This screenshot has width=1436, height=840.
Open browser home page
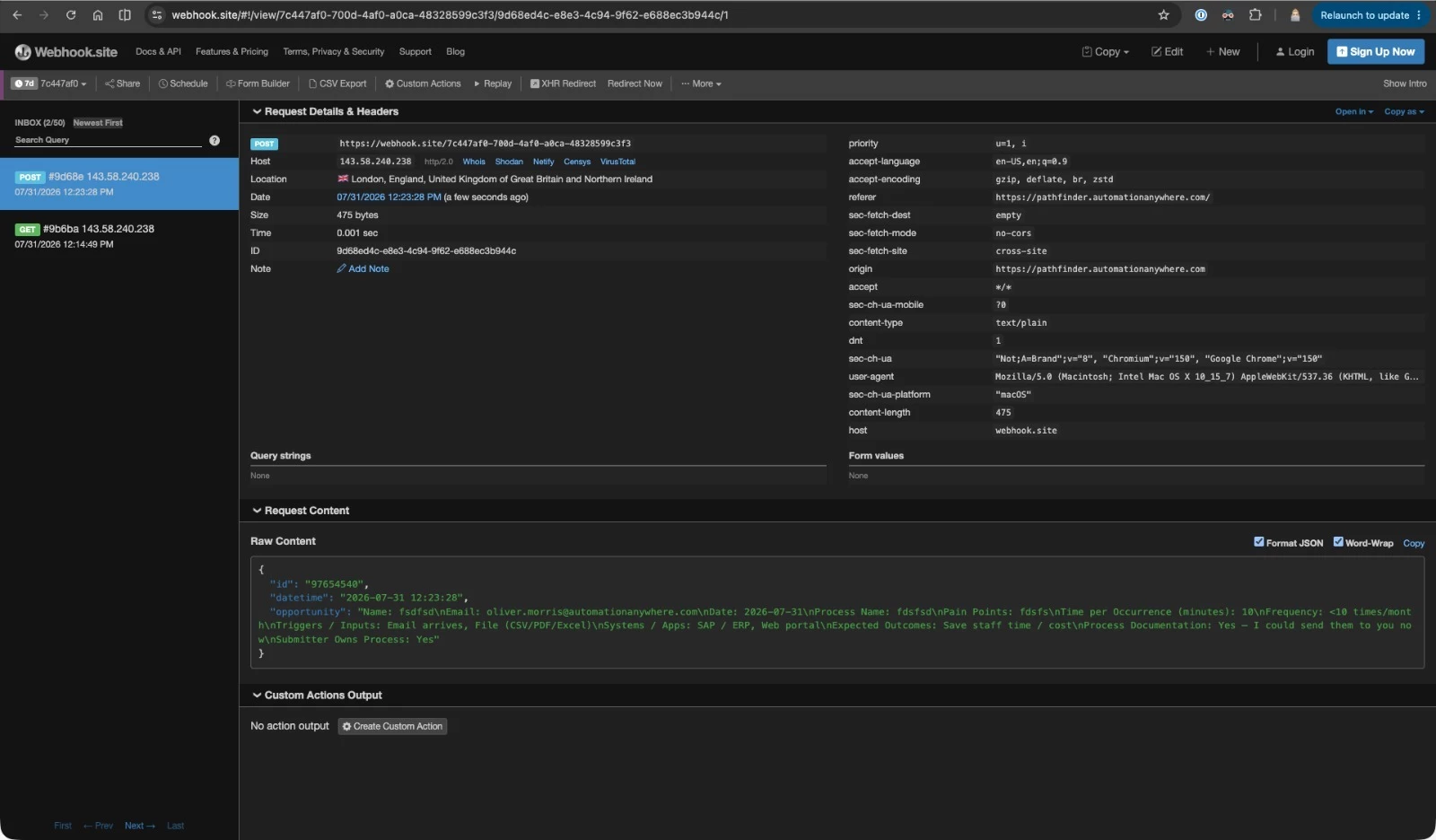(98, 15)
